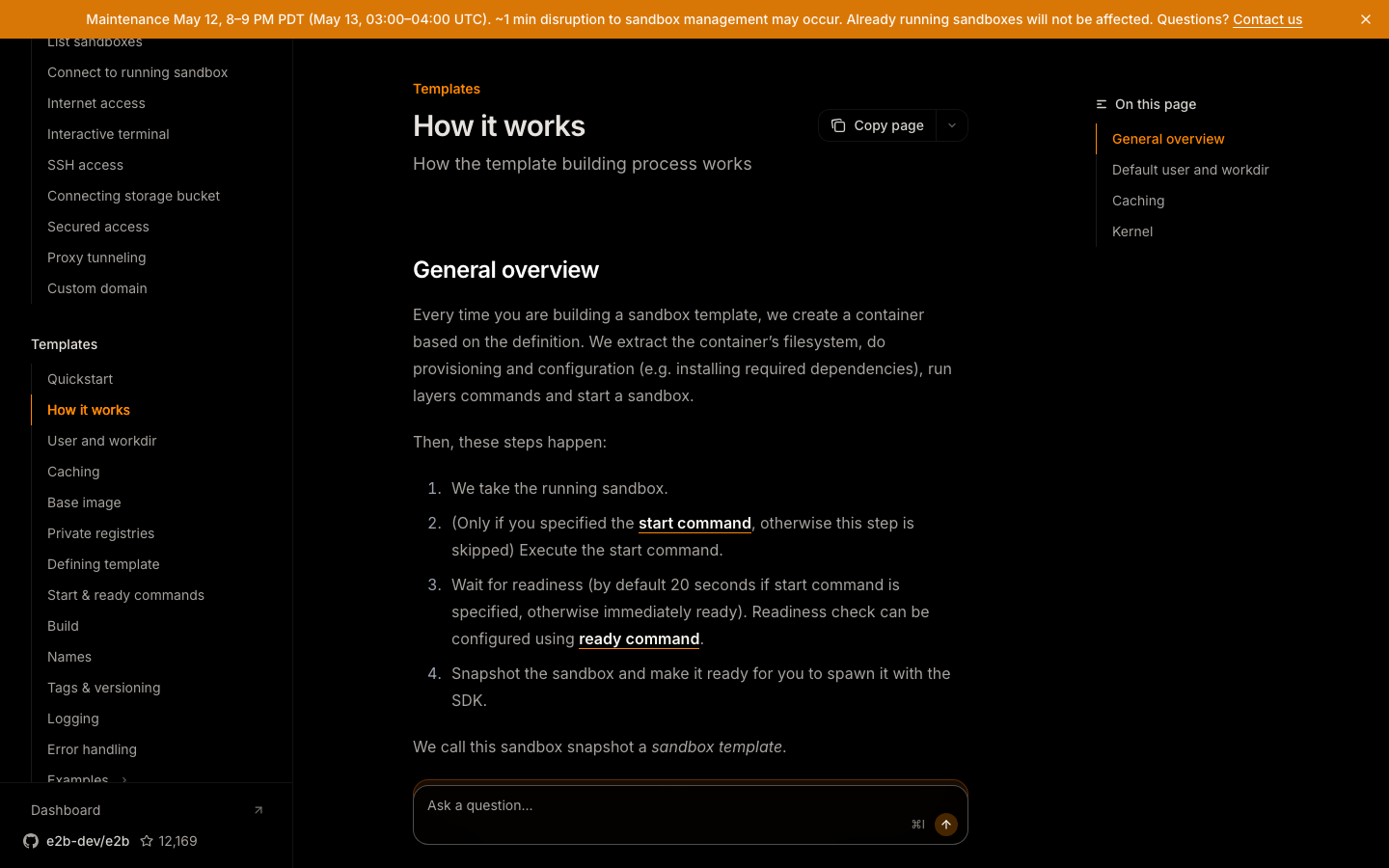Open the Contact us link in the banner
The image size is (1389, 868).
tap(1267, 19)
